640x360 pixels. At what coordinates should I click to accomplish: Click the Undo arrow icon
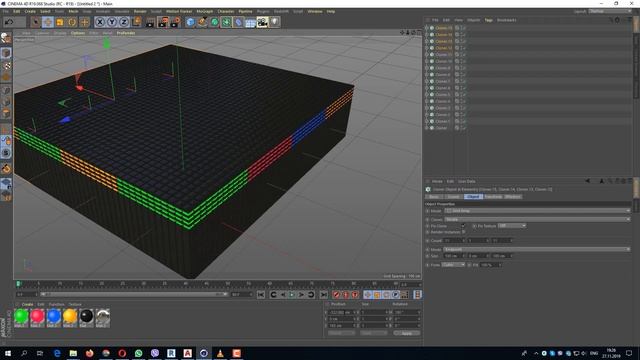point(9,22)
